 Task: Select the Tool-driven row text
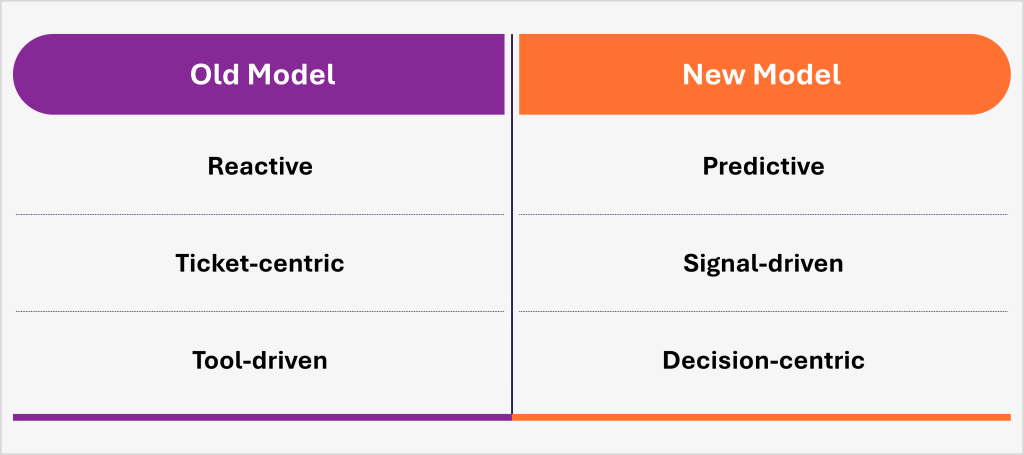260,360
